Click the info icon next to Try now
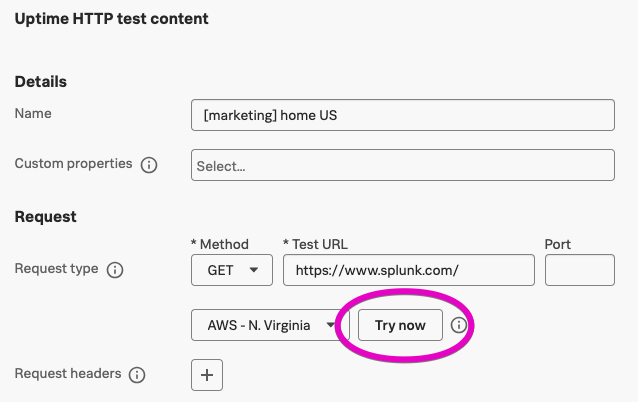The image size is (638, 402). (x=459, y=325)
